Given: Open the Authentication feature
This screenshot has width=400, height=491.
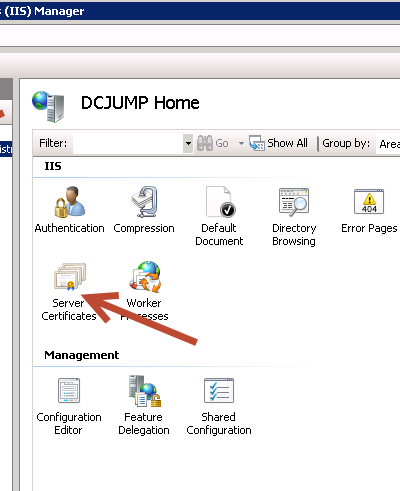Looking at the screenshot, I should 70,210.
